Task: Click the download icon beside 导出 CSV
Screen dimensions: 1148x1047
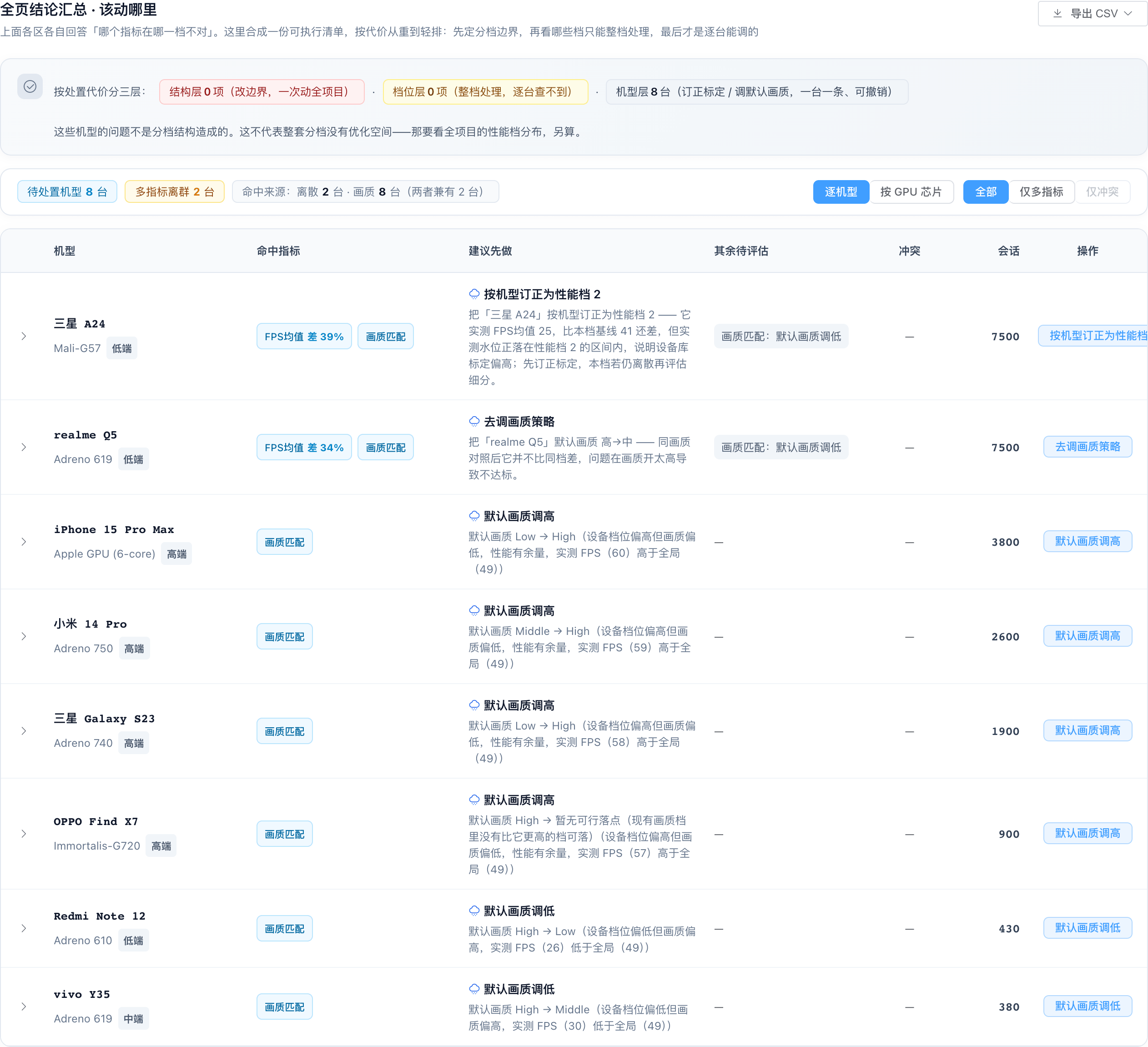Action: coord(1057,13)
